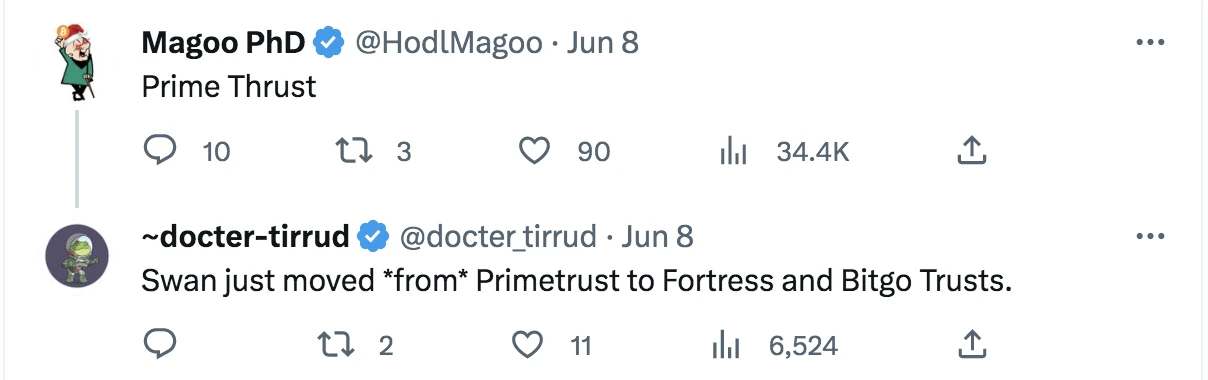Image resolution: width=1208 pixels, height=380 pixels.
Task: Open docter-tirrud's frog avatar
Action: click(x=77, y=255)
